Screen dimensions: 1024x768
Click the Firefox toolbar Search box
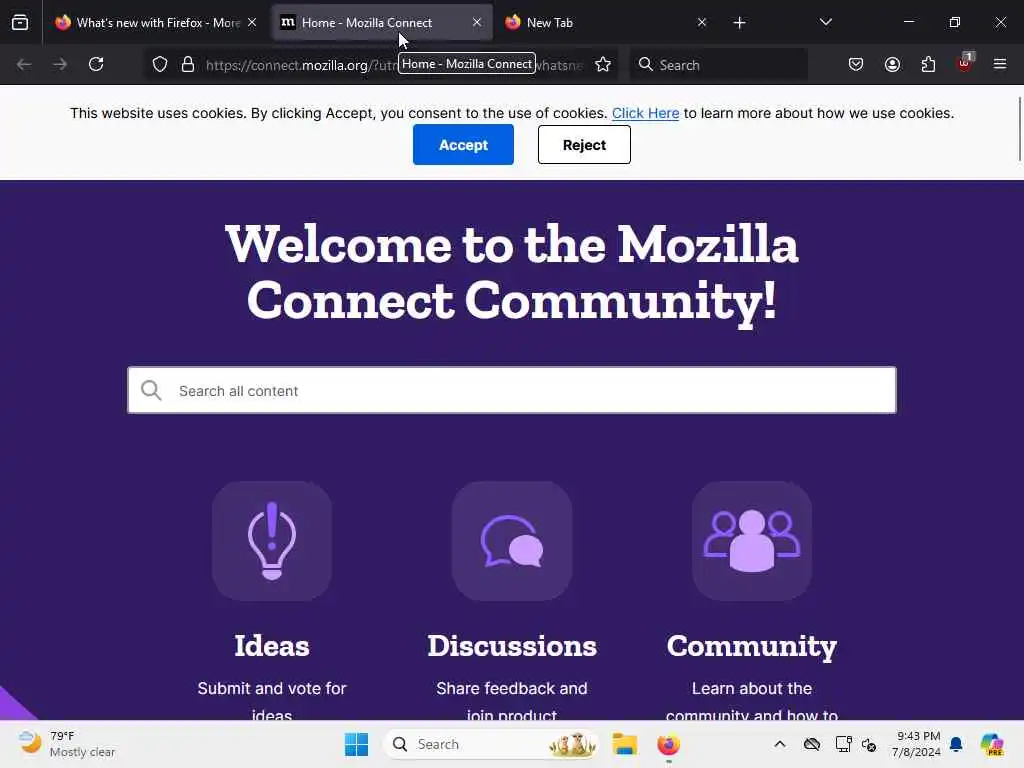[x=718, y=65]
